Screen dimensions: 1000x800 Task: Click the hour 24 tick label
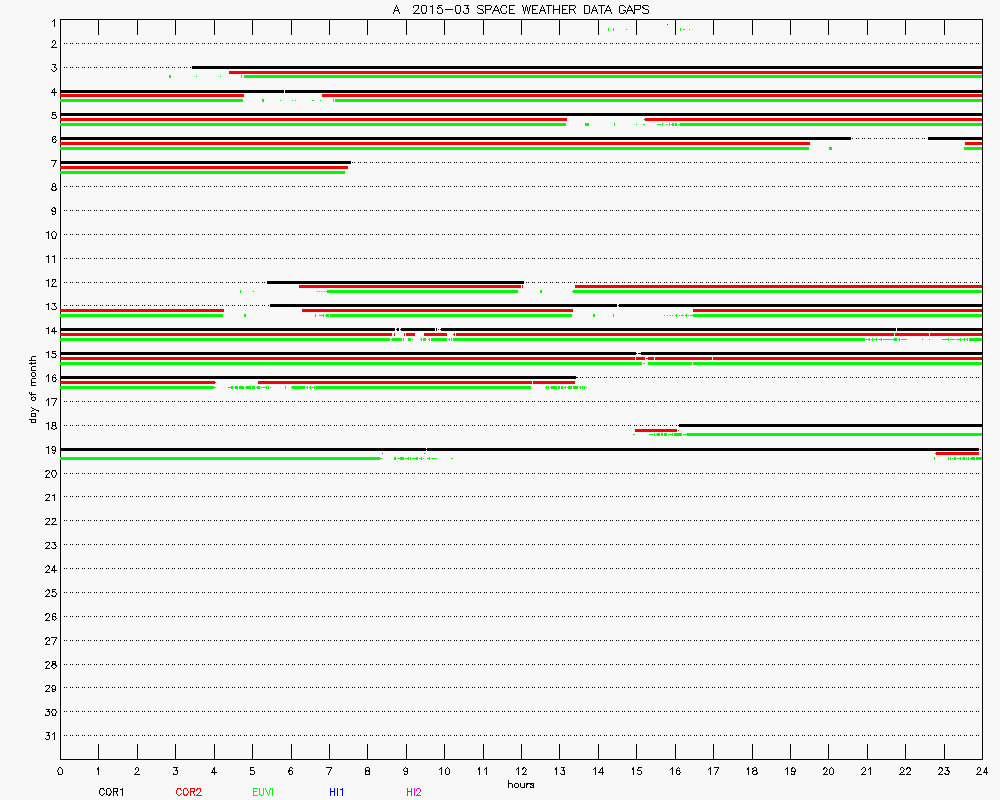pyautogui.click(x=981, y=771)
